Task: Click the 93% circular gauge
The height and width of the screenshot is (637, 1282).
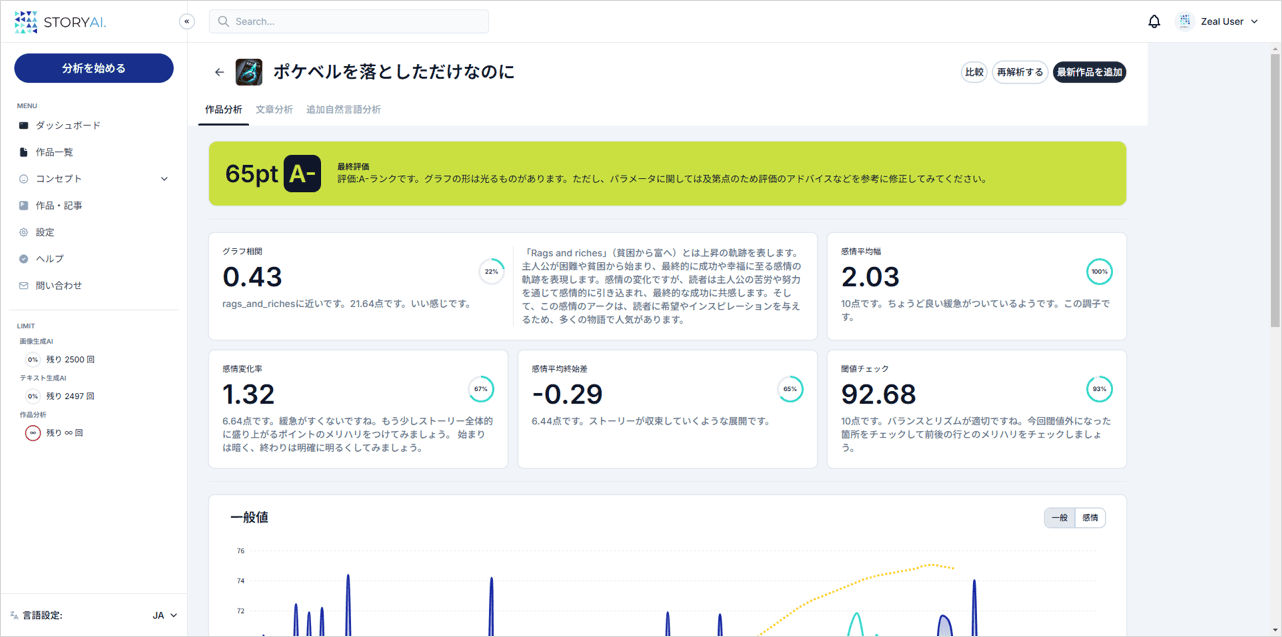Action: tap(1099, 389)
